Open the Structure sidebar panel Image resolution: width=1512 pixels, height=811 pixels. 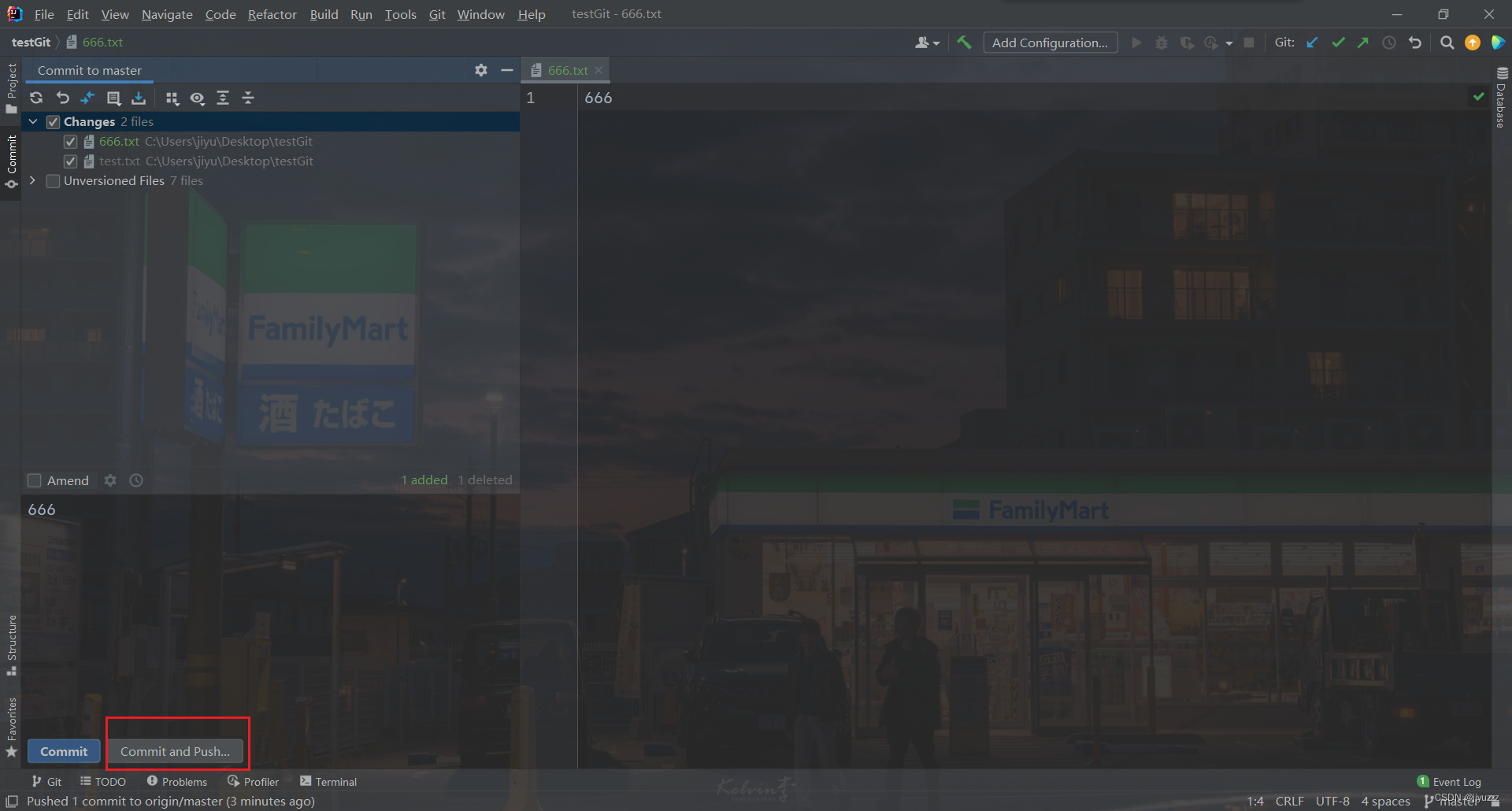point(11,646)
